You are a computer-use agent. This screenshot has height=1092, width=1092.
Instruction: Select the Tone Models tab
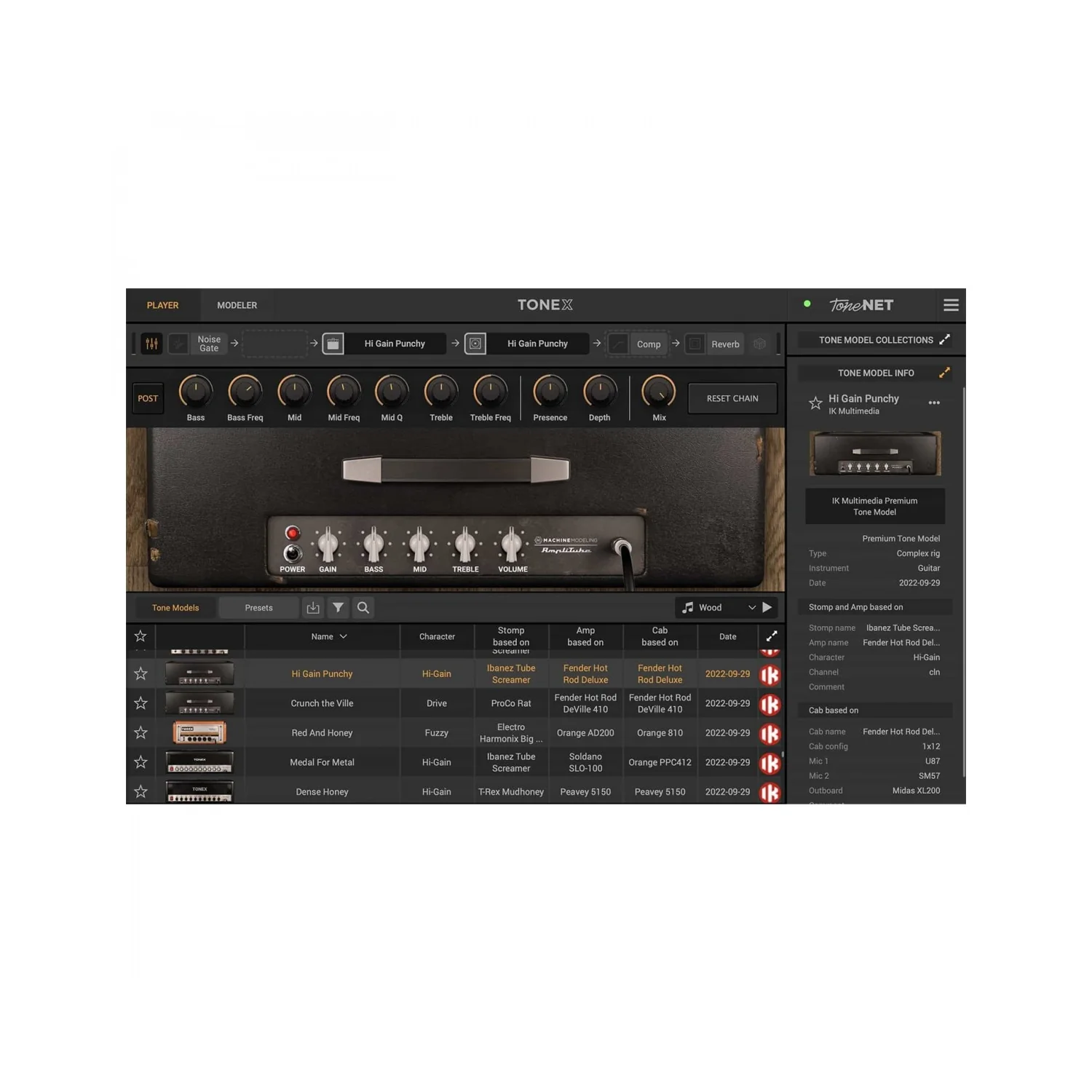(175, 608)
